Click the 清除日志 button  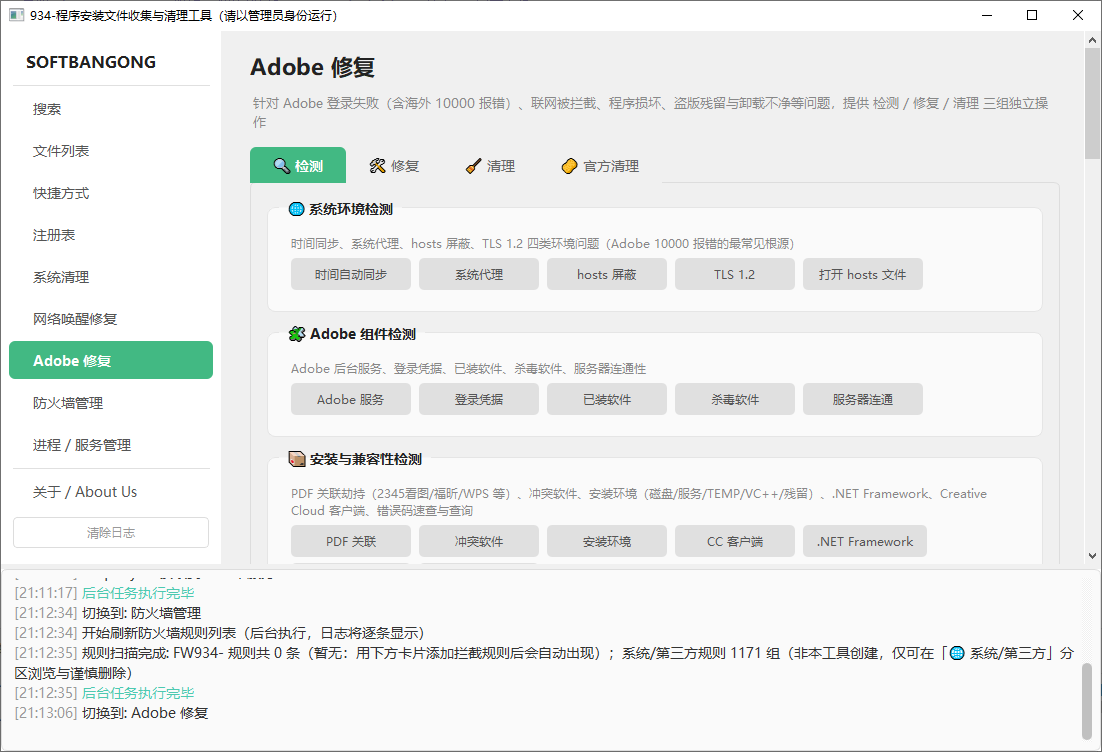point(111,533)
